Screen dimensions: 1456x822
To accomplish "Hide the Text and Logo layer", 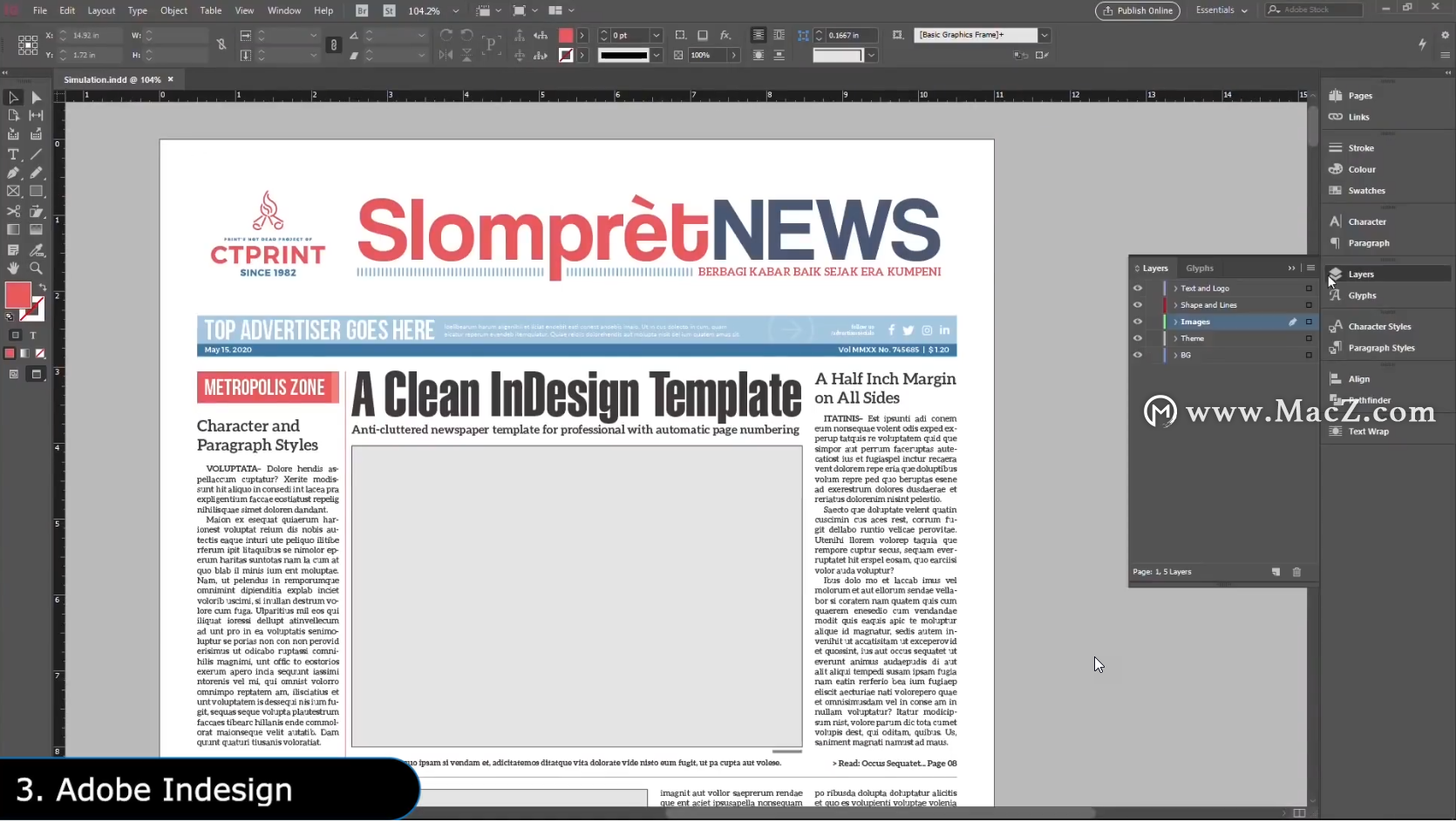I will pyautogui.click(x=1137, y=289).
